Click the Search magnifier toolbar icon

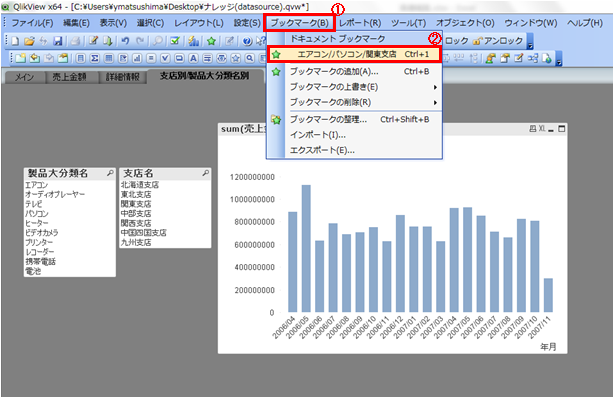[158, 41]
